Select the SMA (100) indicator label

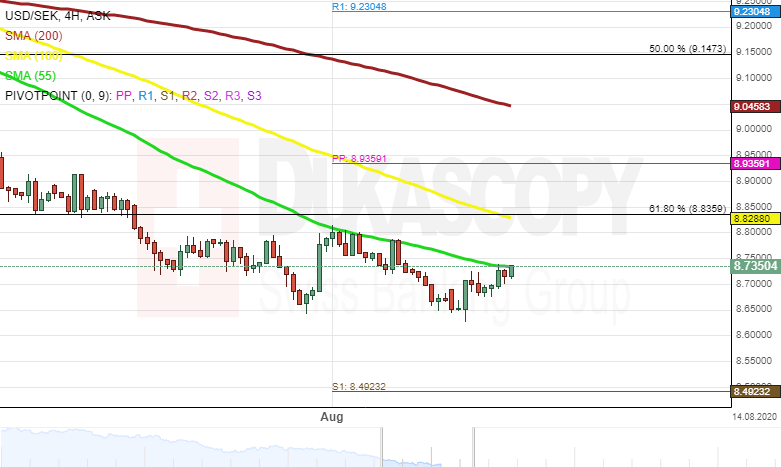pyautogui.click(x=35, y=56)
